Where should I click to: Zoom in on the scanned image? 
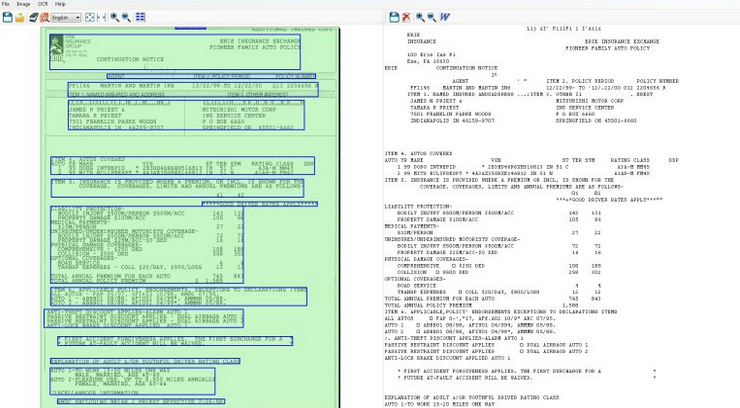[x=115, y=17]
